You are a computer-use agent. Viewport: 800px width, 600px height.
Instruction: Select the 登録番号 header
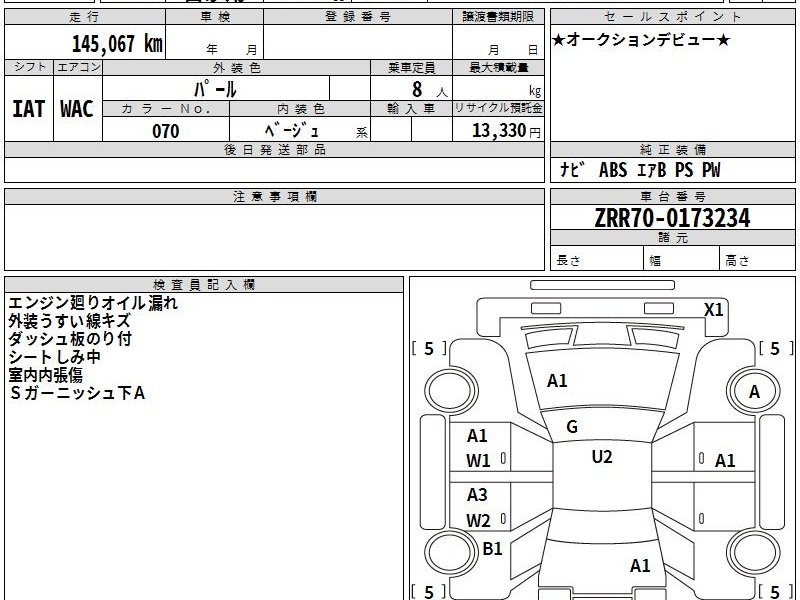[358, 17]
